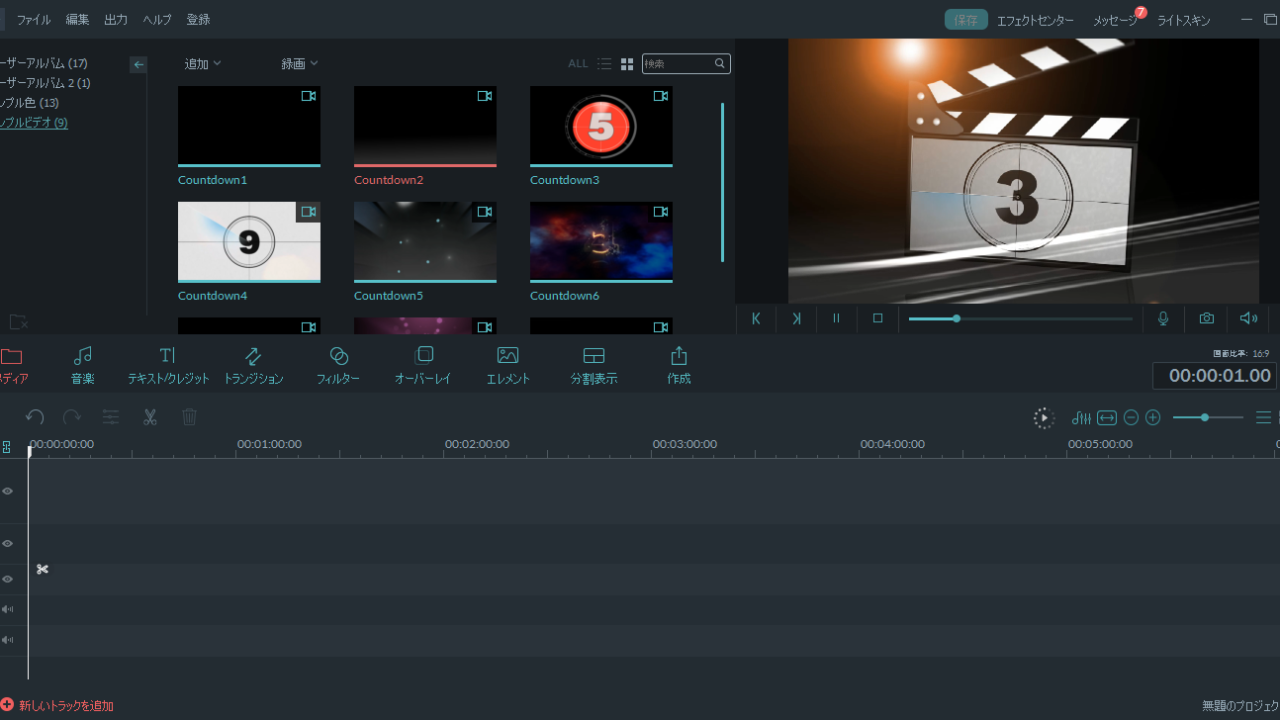The image size is (1280, 720).
Task: Open the audio mixer icon
Action: click(x=1081, y=418)
